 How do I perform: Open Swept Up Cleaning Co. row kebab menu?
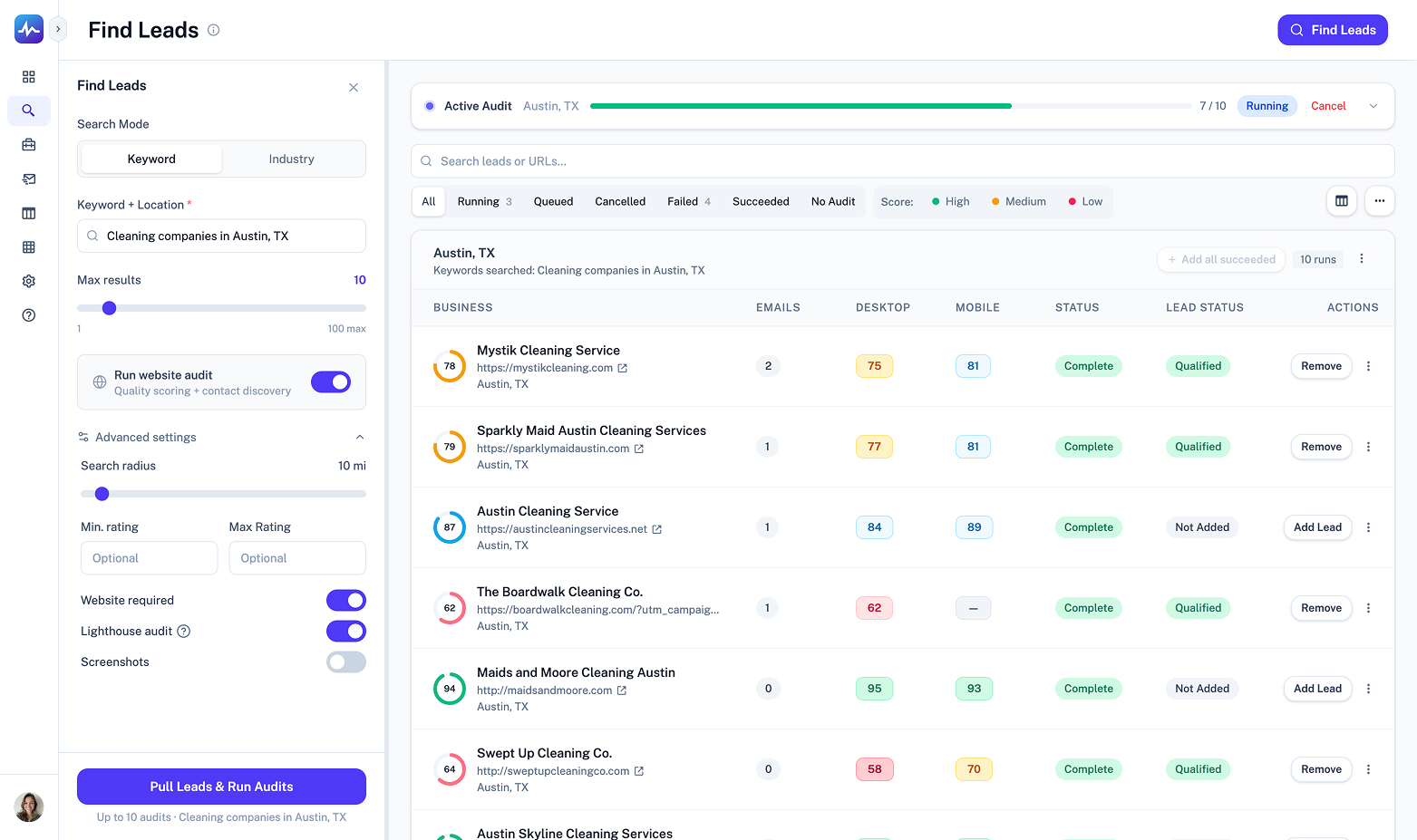pos(1369,769)
